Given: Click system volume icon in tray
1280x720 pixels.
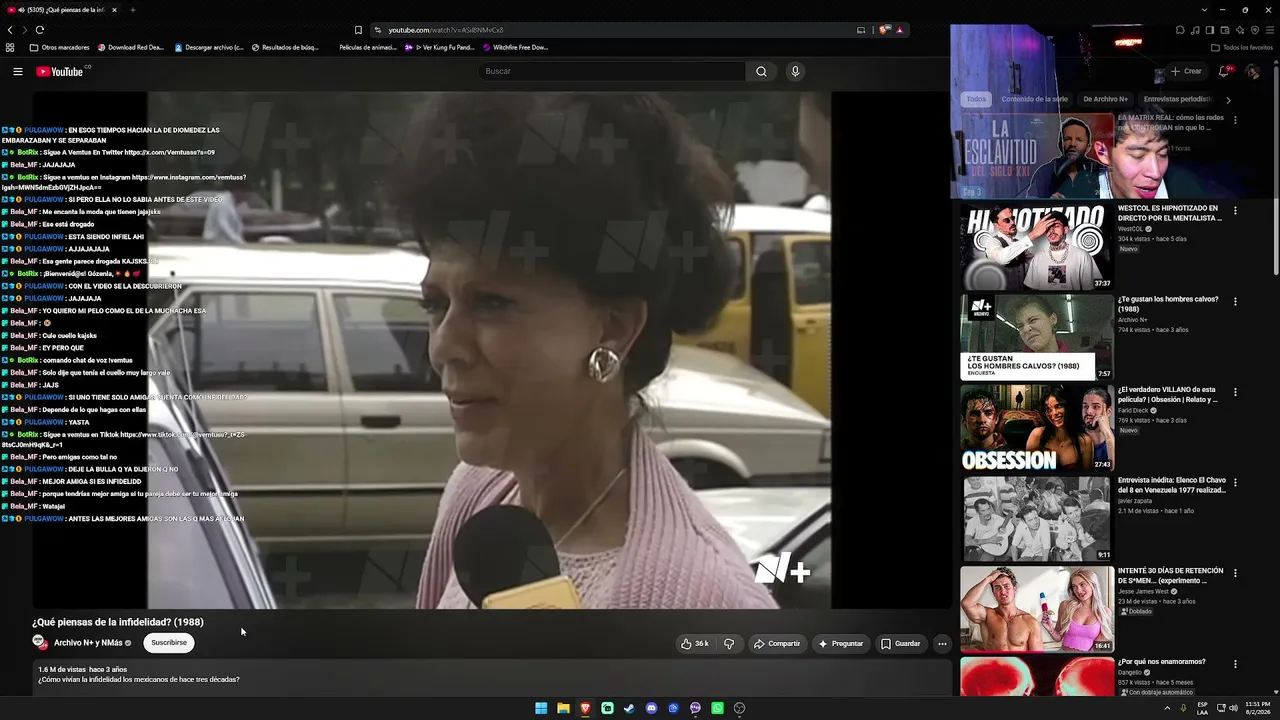Looking at the screenshot, I should pos(1235,708).
